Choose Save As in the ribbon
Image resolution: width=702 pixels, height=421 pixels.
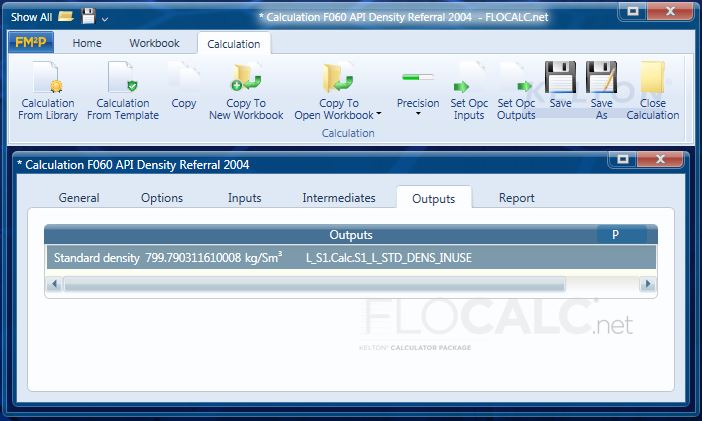tap(601, 91)
